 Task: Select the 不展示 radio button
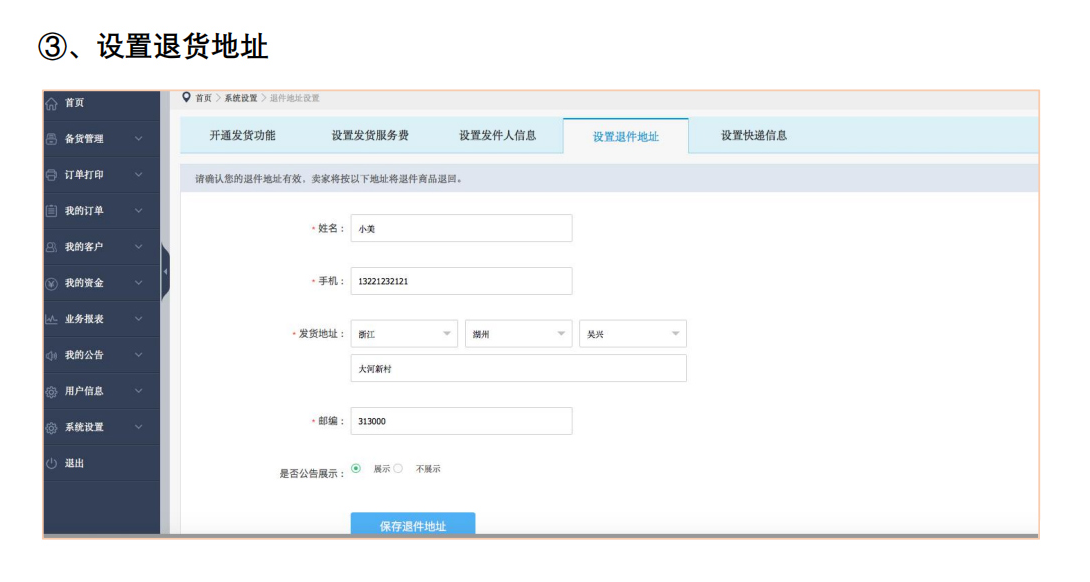coord(398,469)
